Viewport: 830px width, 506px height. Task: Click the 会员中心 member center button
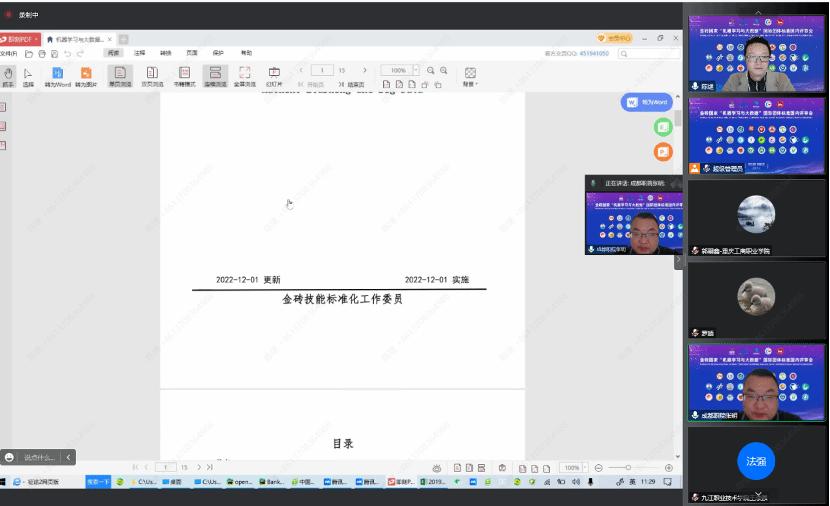614,39
